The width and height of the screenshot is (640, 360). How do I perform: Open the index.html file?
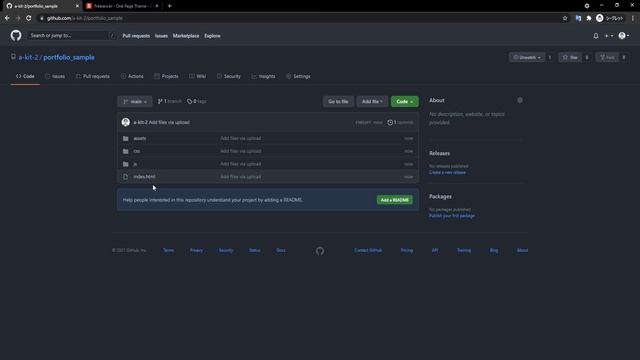pos(144,177)
